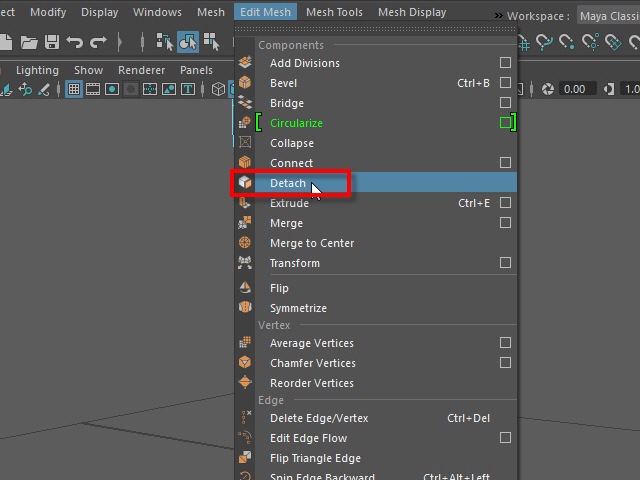Open Extrude options box
Viewport: 640px width, 480px height.
coord(505,203)
